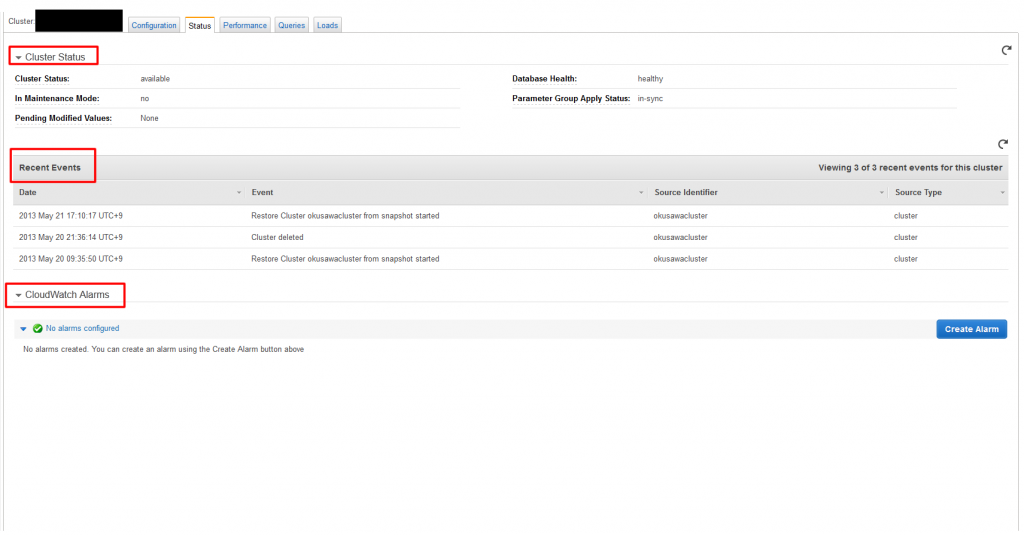Switch to the Performance tab
The width and height of the screenshot is (1024, 535).
pyautogui.click(x=245, y=25)
